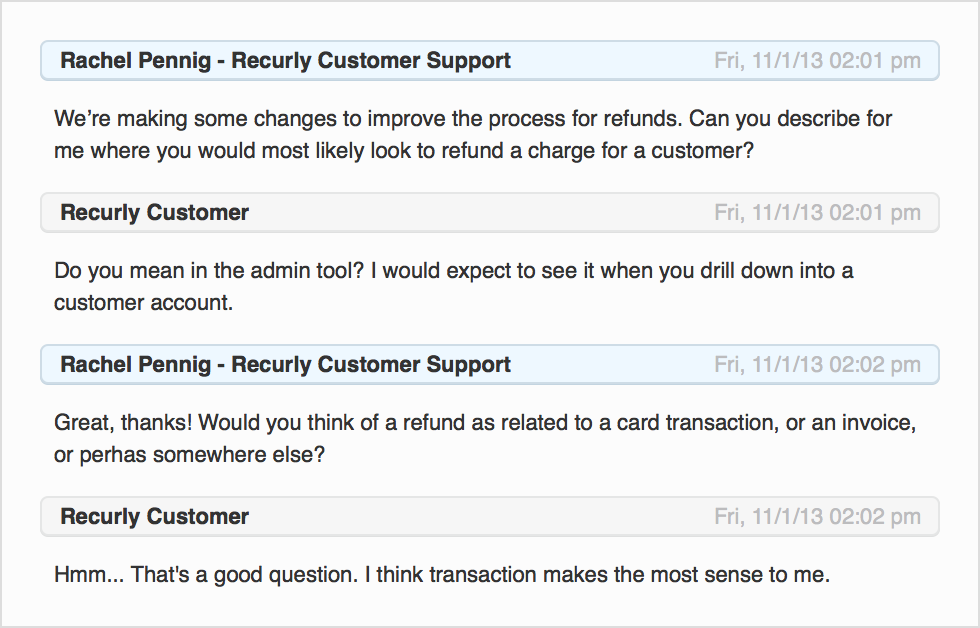Click the 02:02 pm timestamp beside Rachel Pennig

point(818,364)
